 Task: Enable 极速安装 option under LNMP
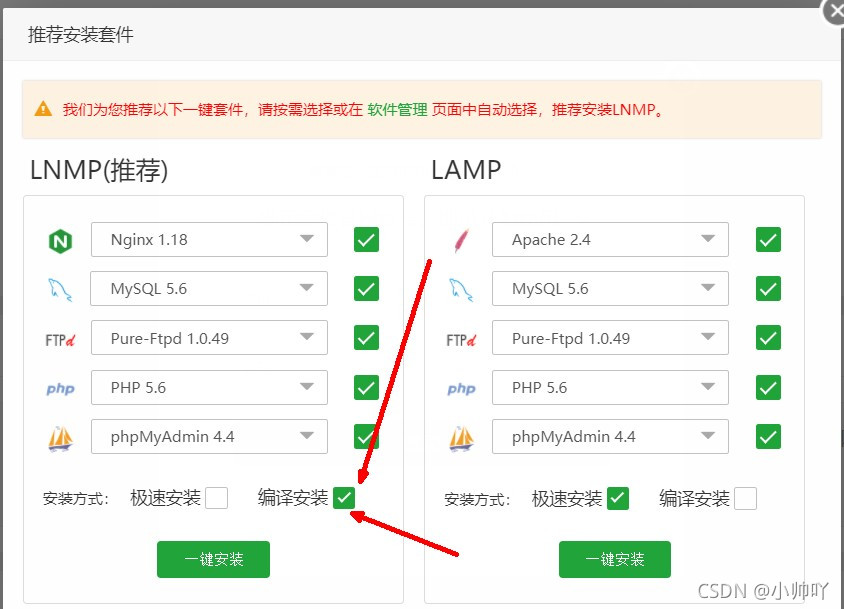(x=216, y=498)
